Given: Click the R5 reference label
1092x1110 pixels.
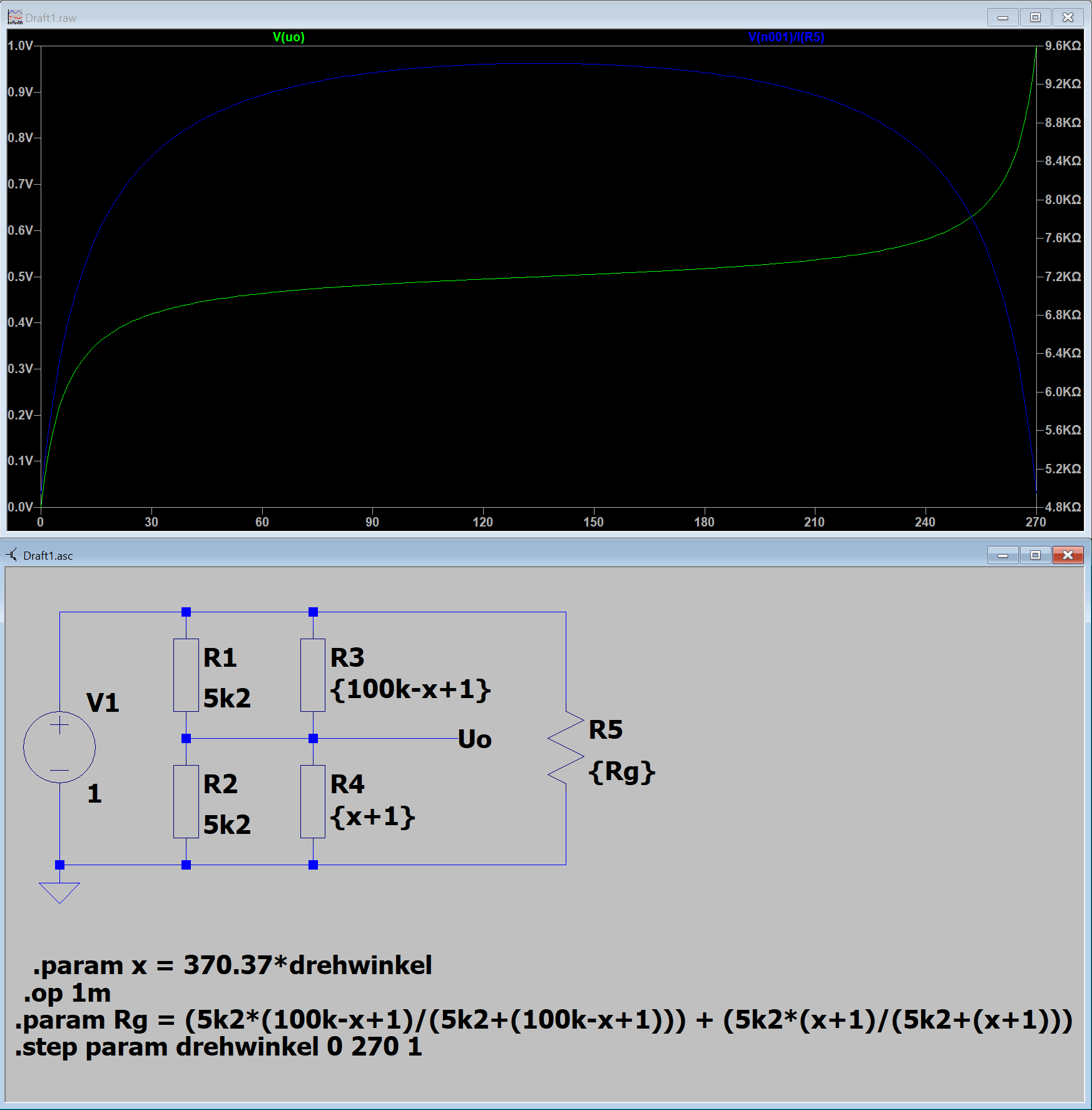Looking at the screenshot, I should (606, 730).
